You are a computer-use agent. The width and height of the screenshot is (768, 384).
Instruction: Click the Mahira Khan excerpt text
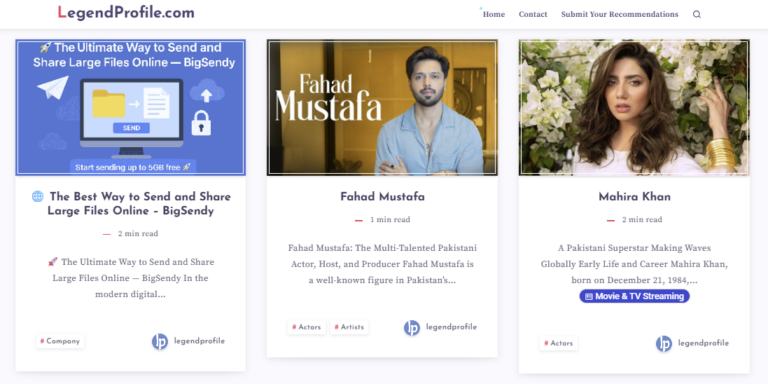(634, 264)
